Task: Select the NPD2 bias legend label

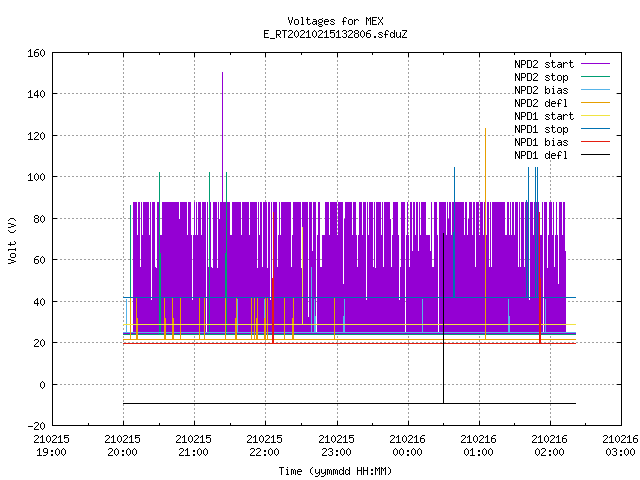Action: tap(541, 90)
